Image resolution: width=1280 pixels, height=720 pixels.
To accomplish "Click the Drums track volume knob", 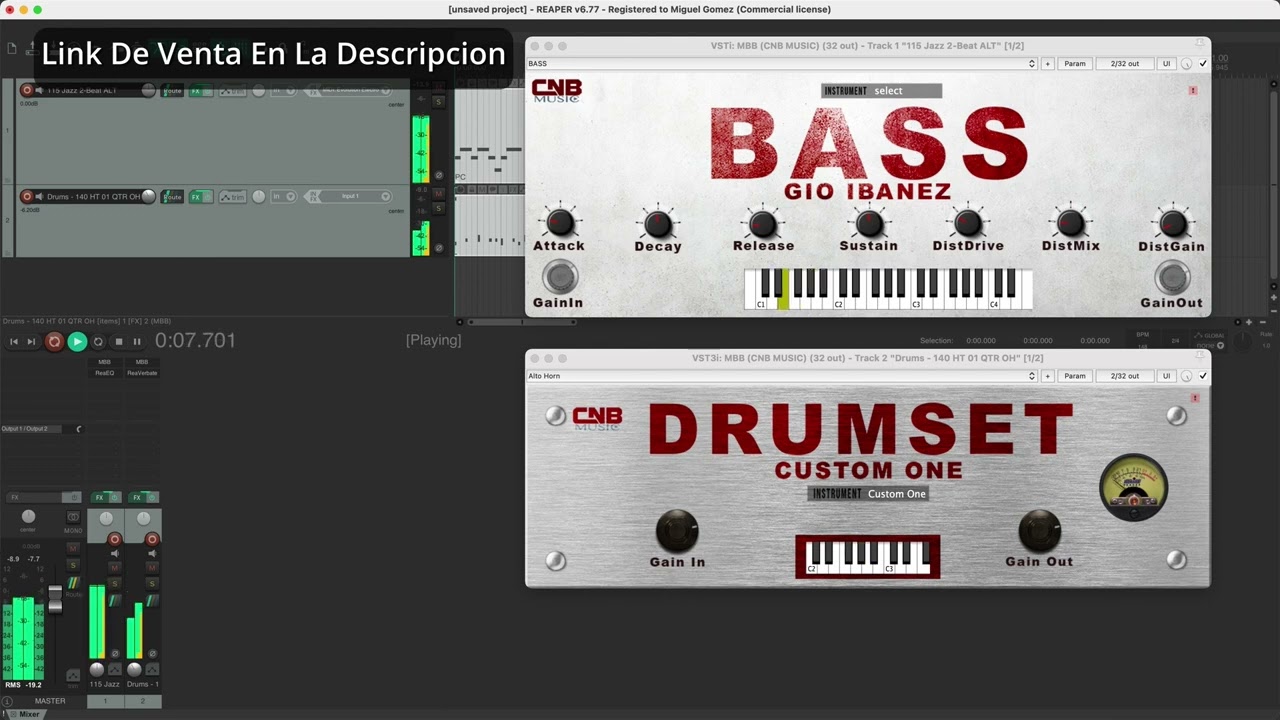I will (x=148, y=196).
